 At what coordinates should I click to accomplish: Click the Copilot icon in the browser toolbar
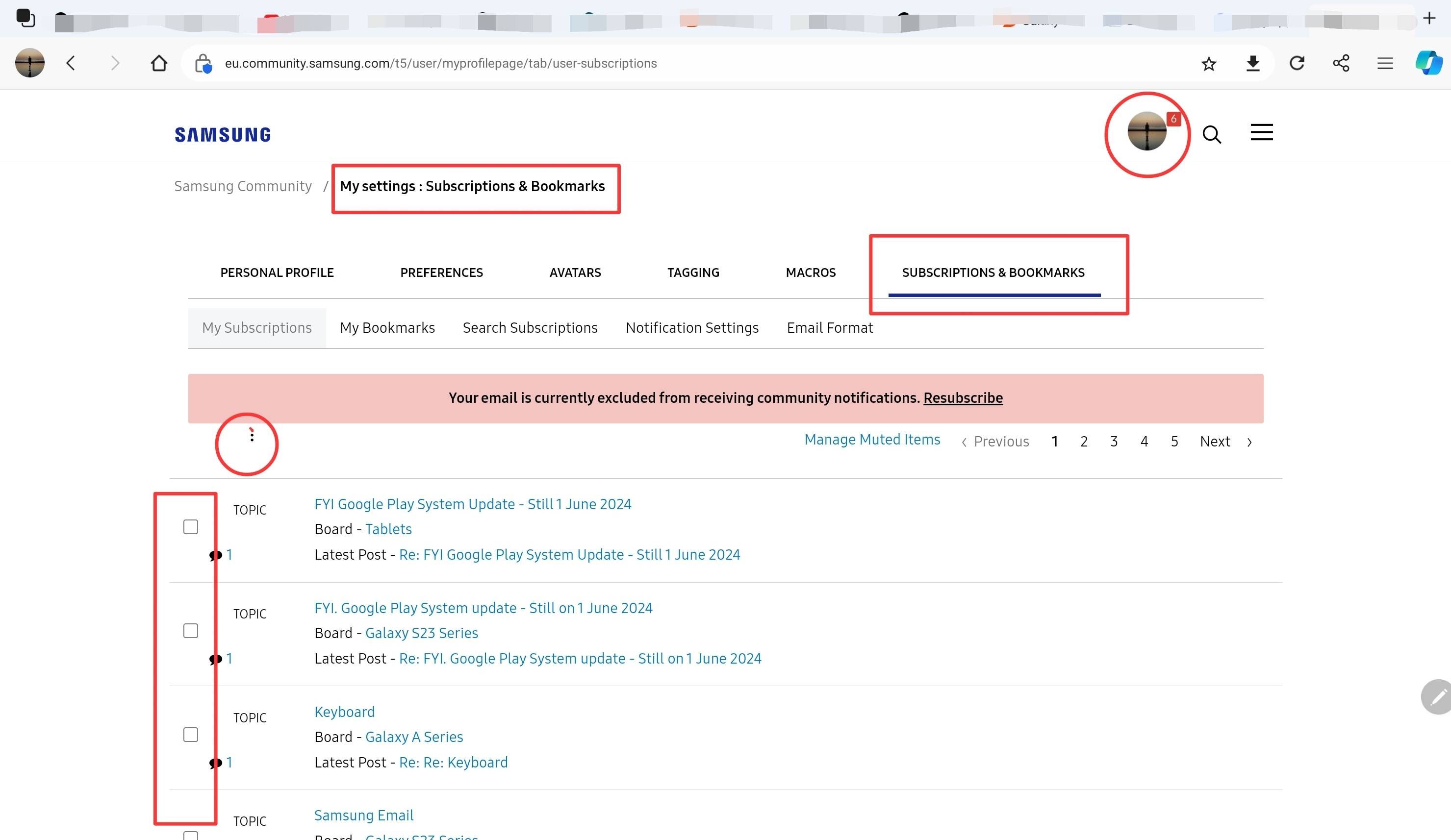coord(1429,63)
